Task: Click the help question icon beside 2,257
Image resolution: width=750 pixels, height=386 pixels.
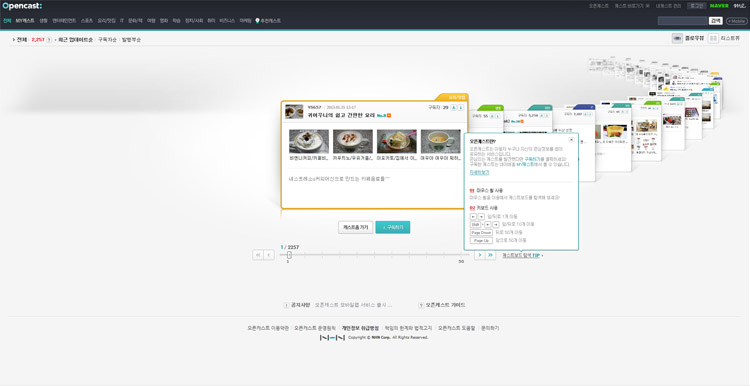Action: point(49,40)
